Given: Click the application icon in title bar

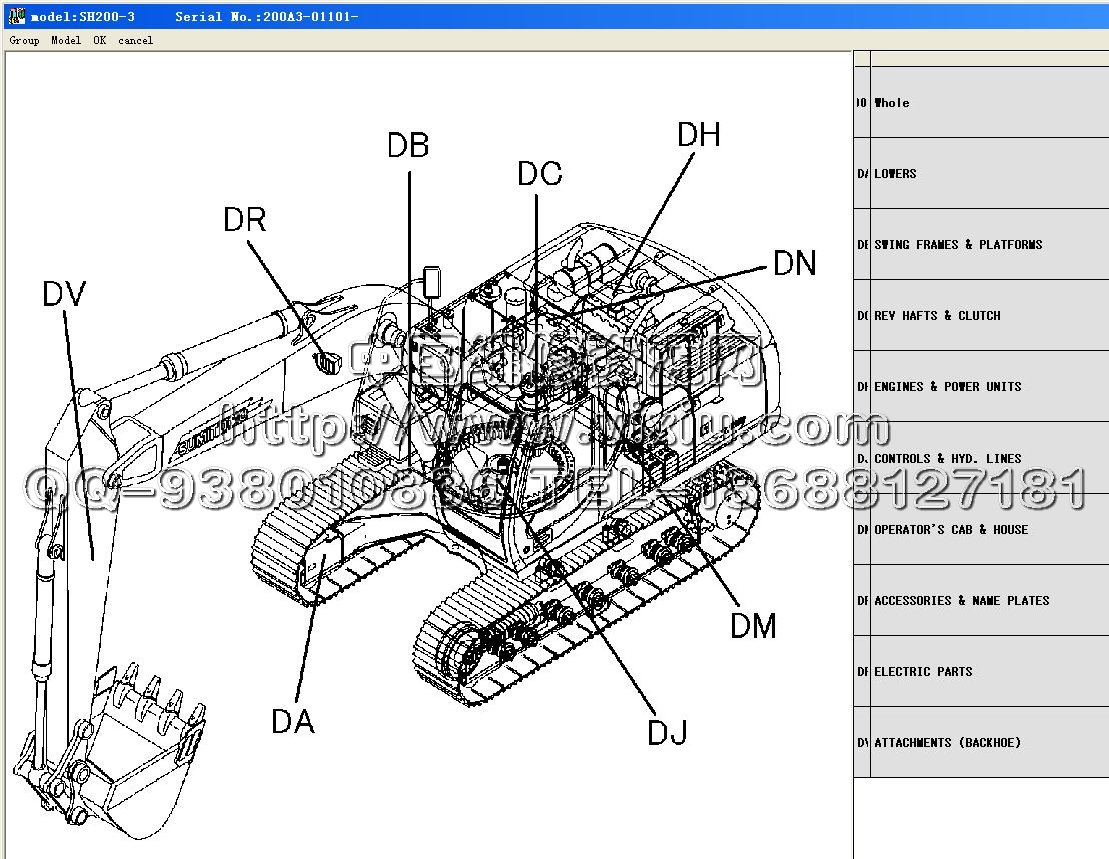Looking at the screenshot, I should point(17,16).
